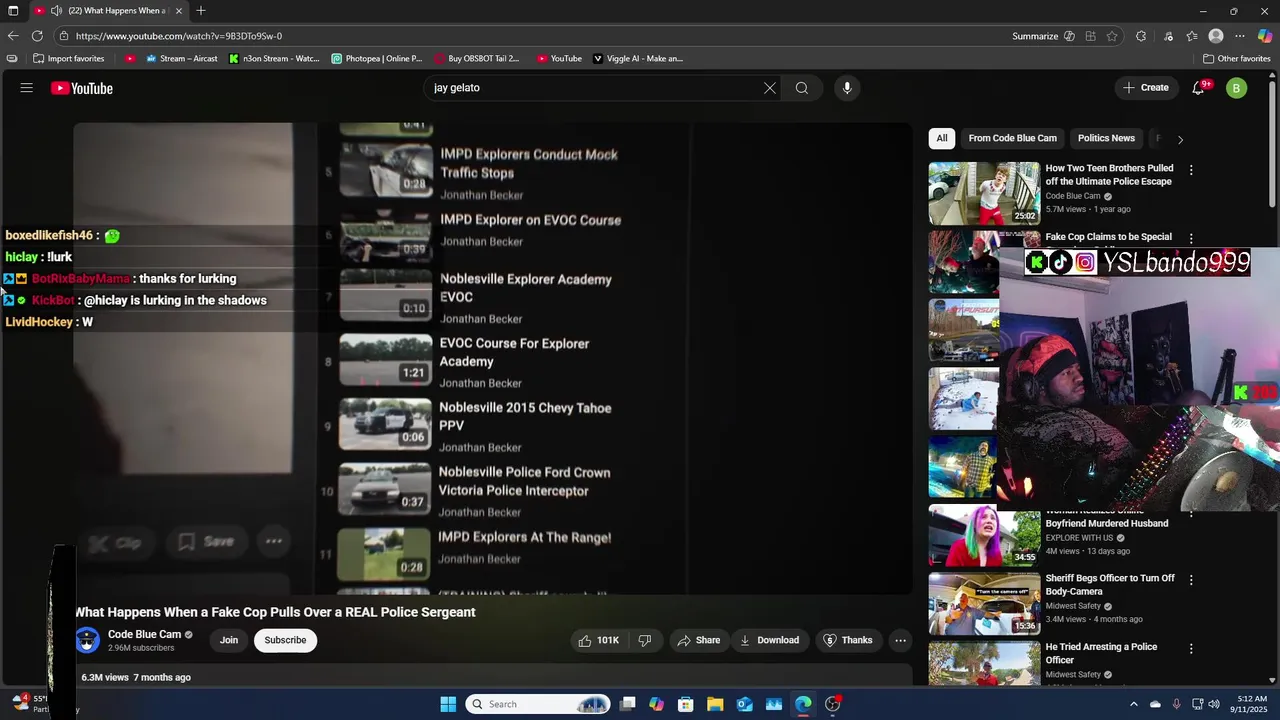The width and height of the screenshot is (1280, 720).
Task: Join the Code Blue Cam channel
Action: [229, 640]
